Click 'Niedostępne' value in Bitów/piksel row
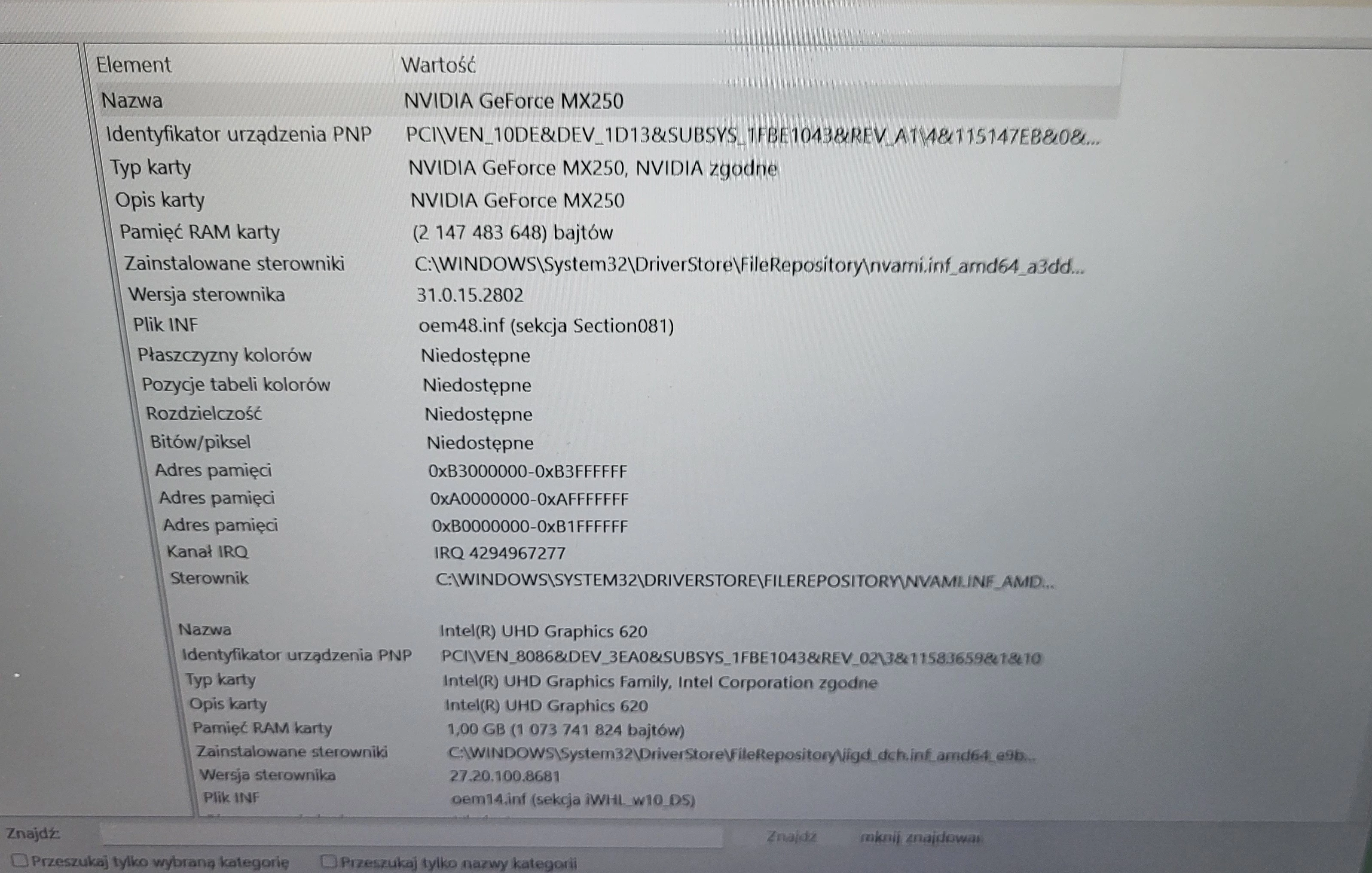Viewport: 1372px width, 873px height. (x=480, y=443)
